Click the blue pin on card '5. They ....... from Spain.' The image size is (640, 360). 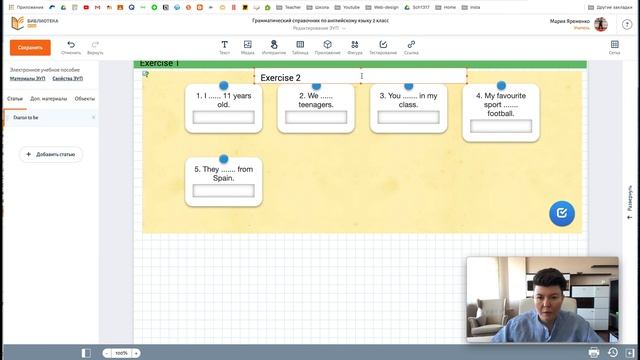[x=224, y=159]
